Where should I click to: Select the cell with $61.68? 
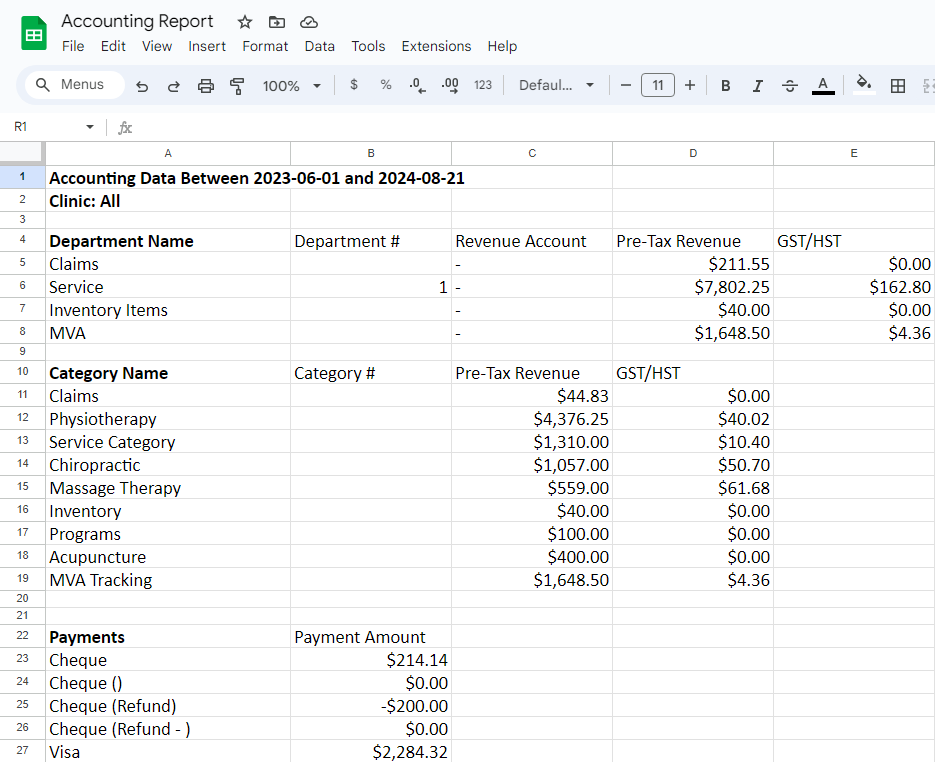point(693,488)
